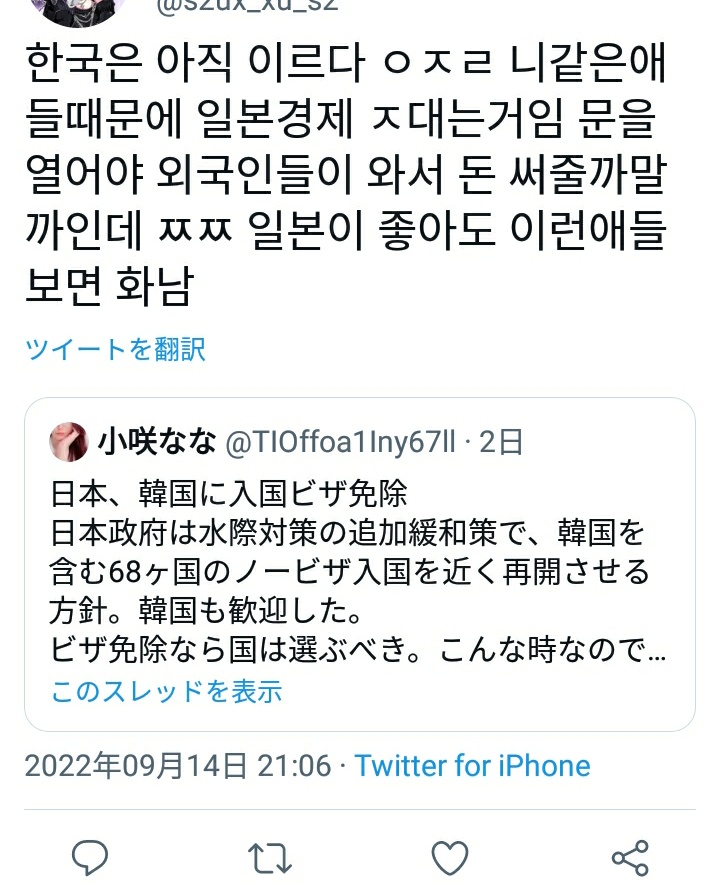Image resolution: width=720 pixels, height=894 pixels.
Task: Click the 2022年09月14日 21:06 timestamp
Action: point(178,765)
